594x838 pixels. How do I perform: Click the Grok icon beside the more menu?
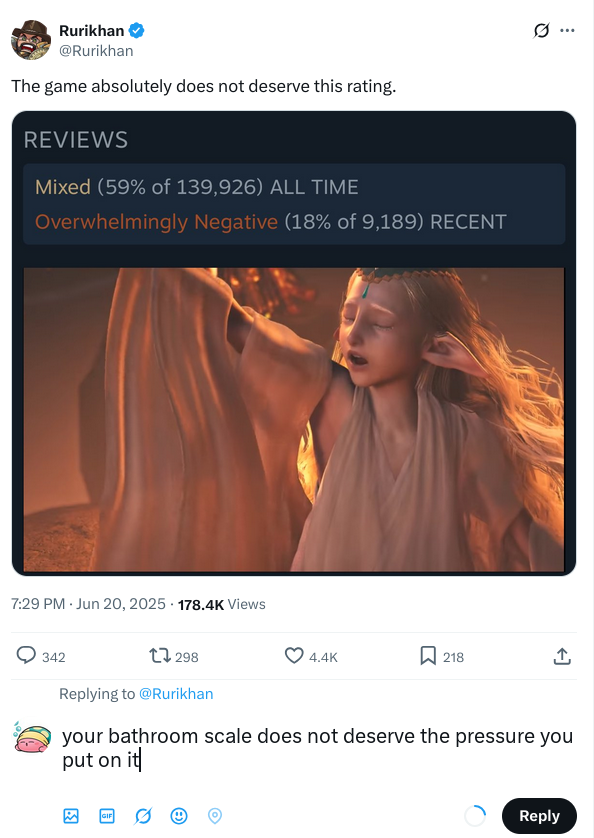[541, 30]
